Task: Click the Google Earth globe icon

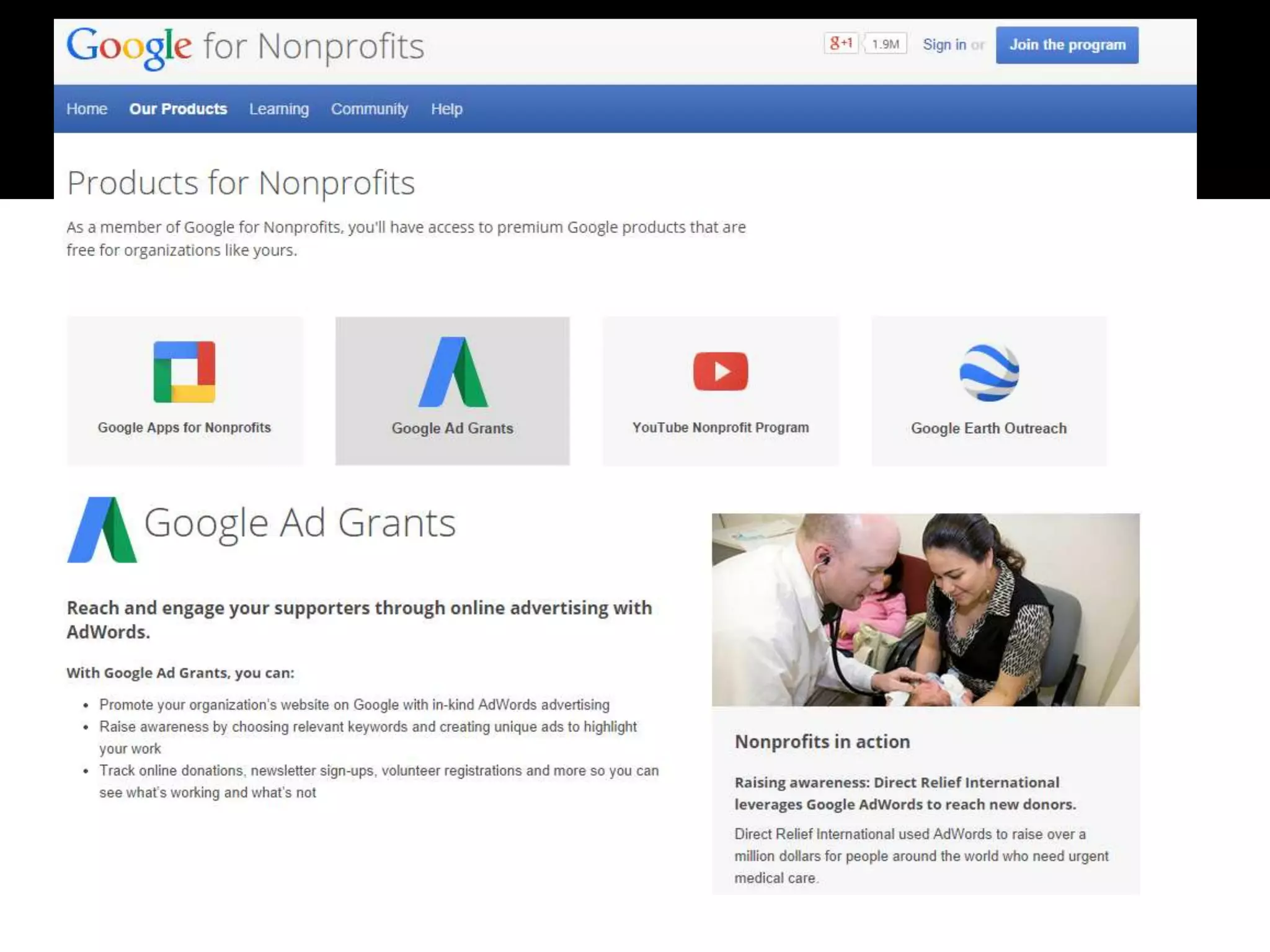Action: 988,372
